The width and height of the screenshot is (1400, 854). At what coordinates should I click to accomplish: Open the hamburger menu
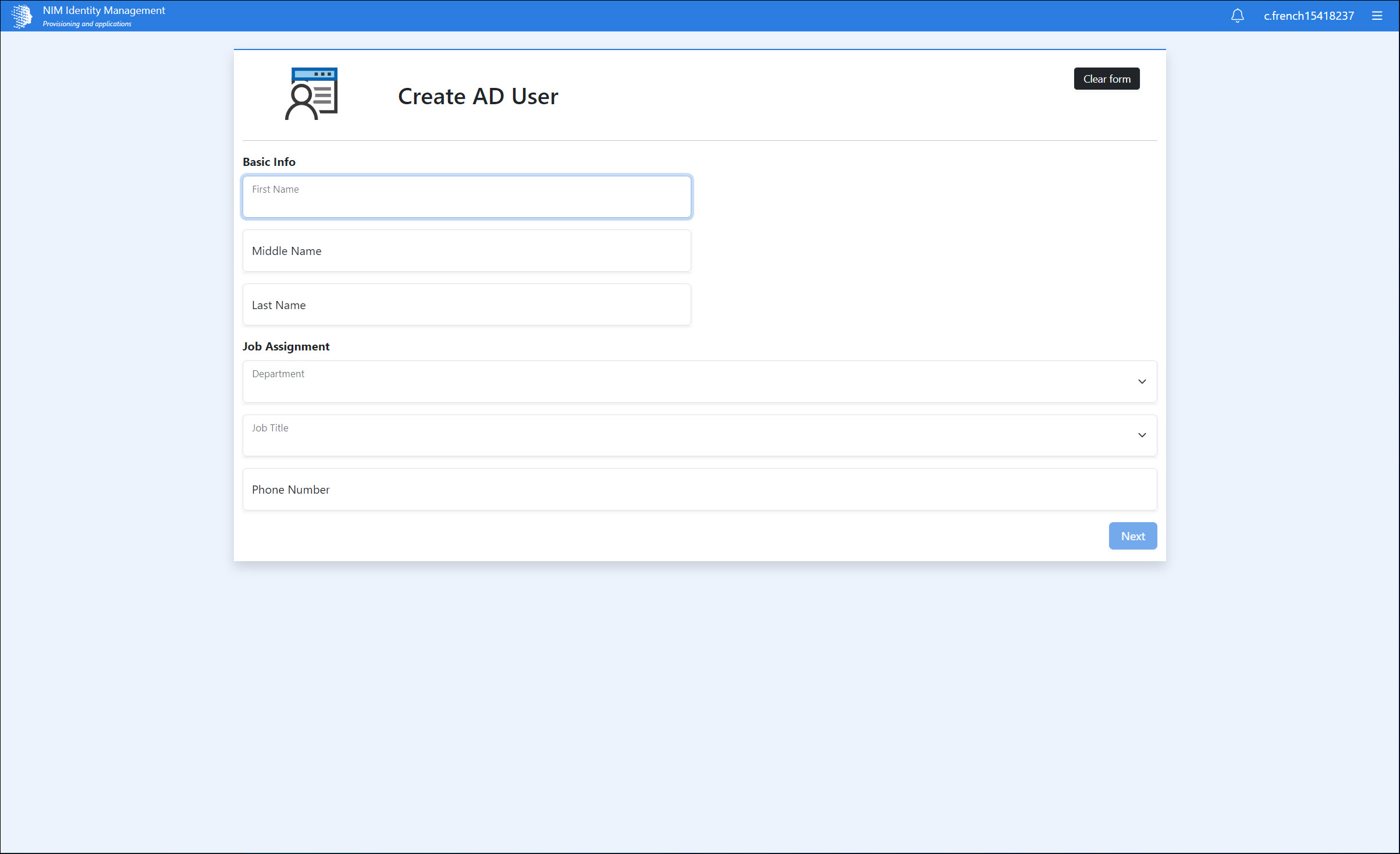point(1377,16)
